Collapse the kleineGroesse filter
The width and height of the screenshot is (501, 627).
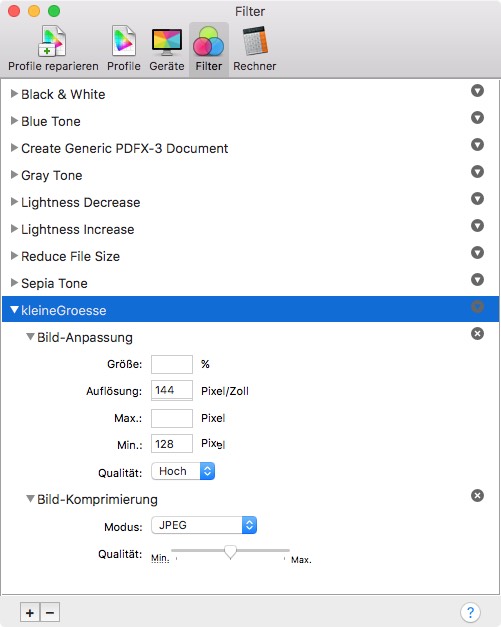coord(14,310)
